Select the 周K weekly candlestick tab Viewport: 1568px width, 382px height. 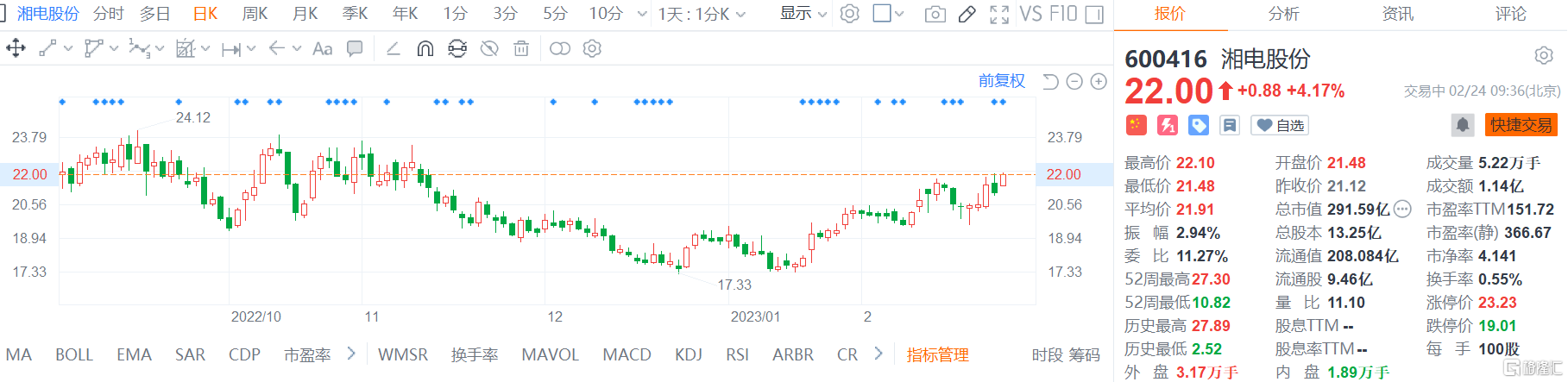[x=255, y=14]
